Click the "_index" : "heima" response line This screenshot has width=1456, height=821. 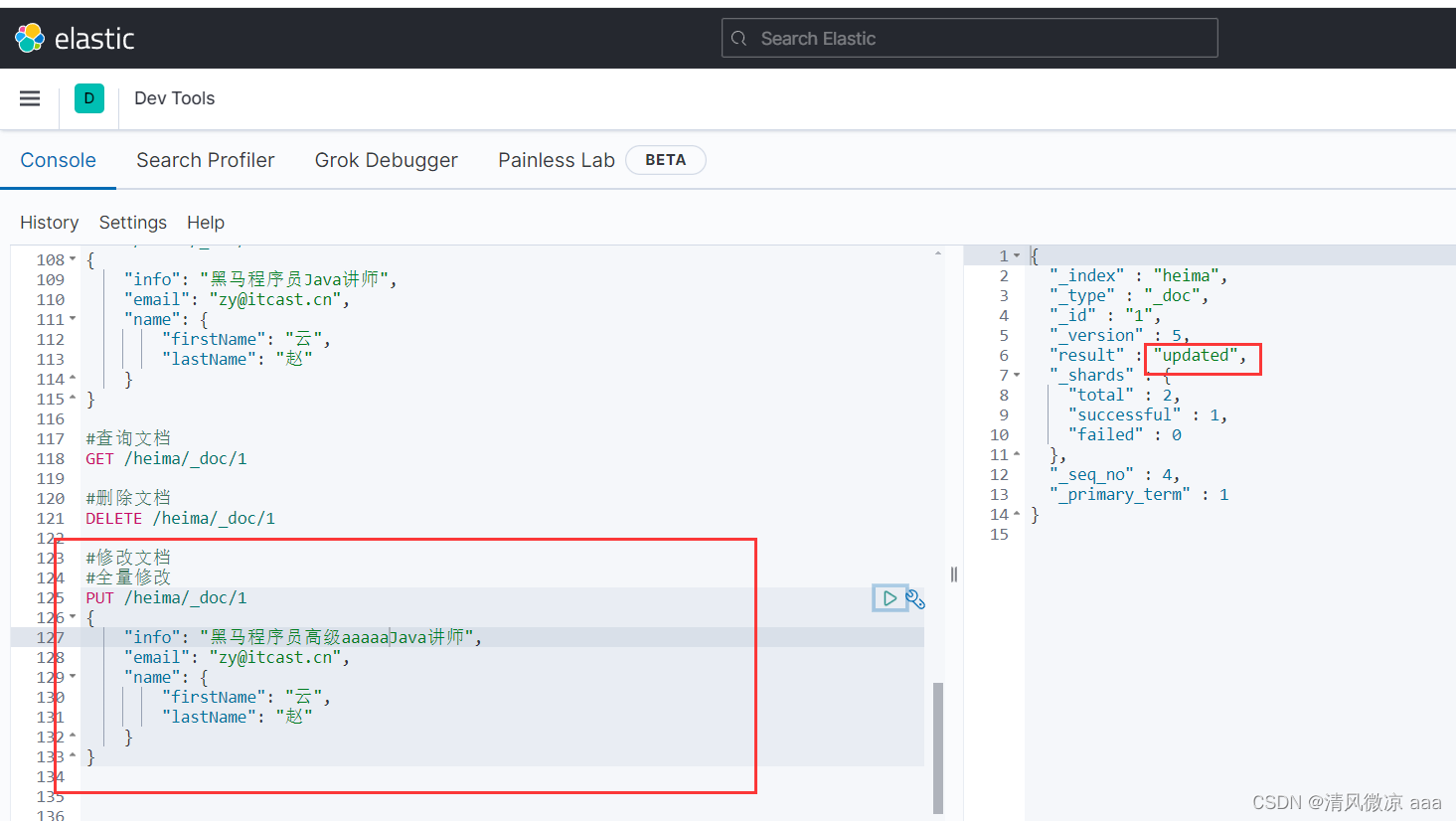click(1139, 275)
